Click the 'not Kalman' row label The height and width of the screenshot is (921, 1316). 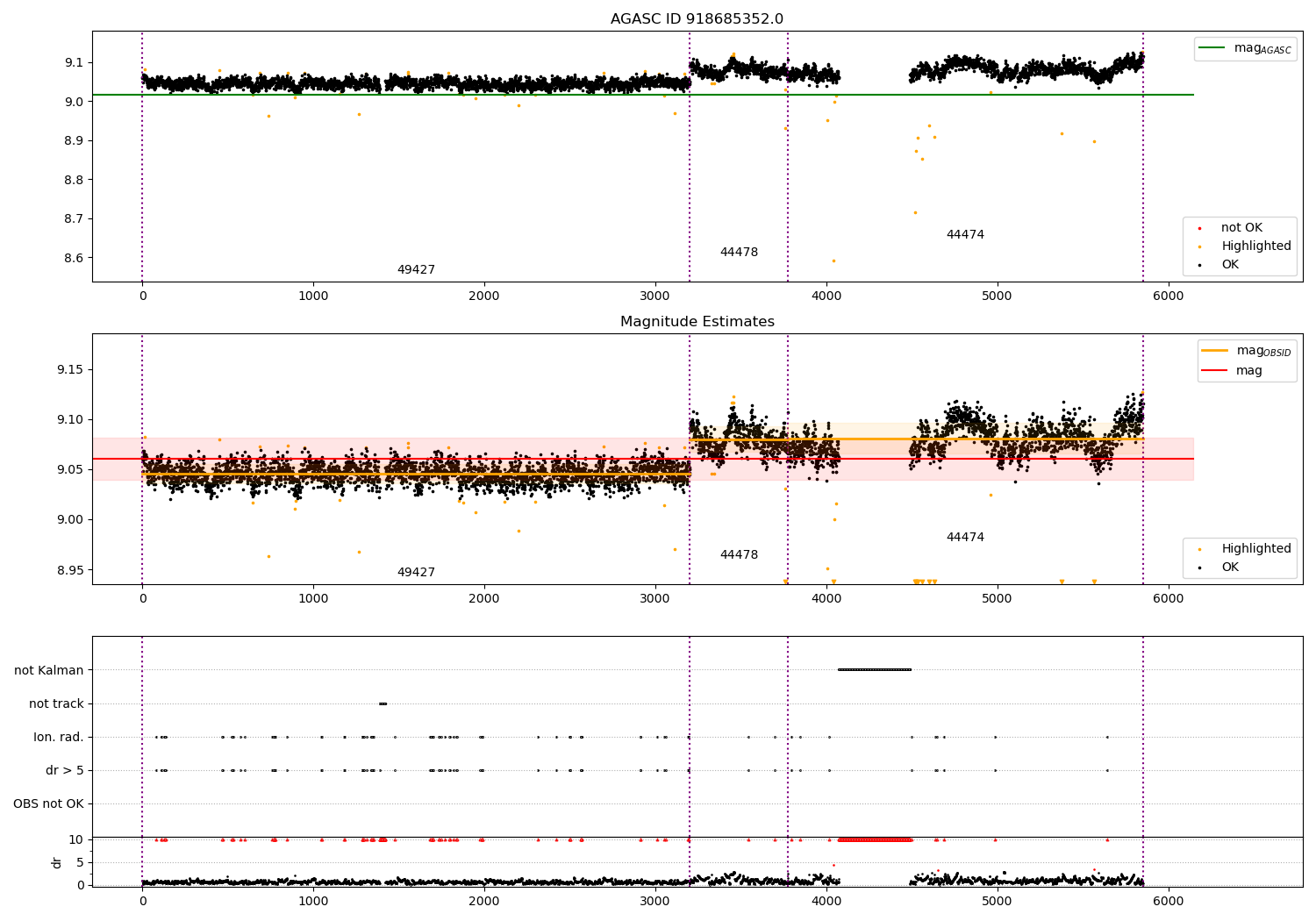(x=49, y=670)
